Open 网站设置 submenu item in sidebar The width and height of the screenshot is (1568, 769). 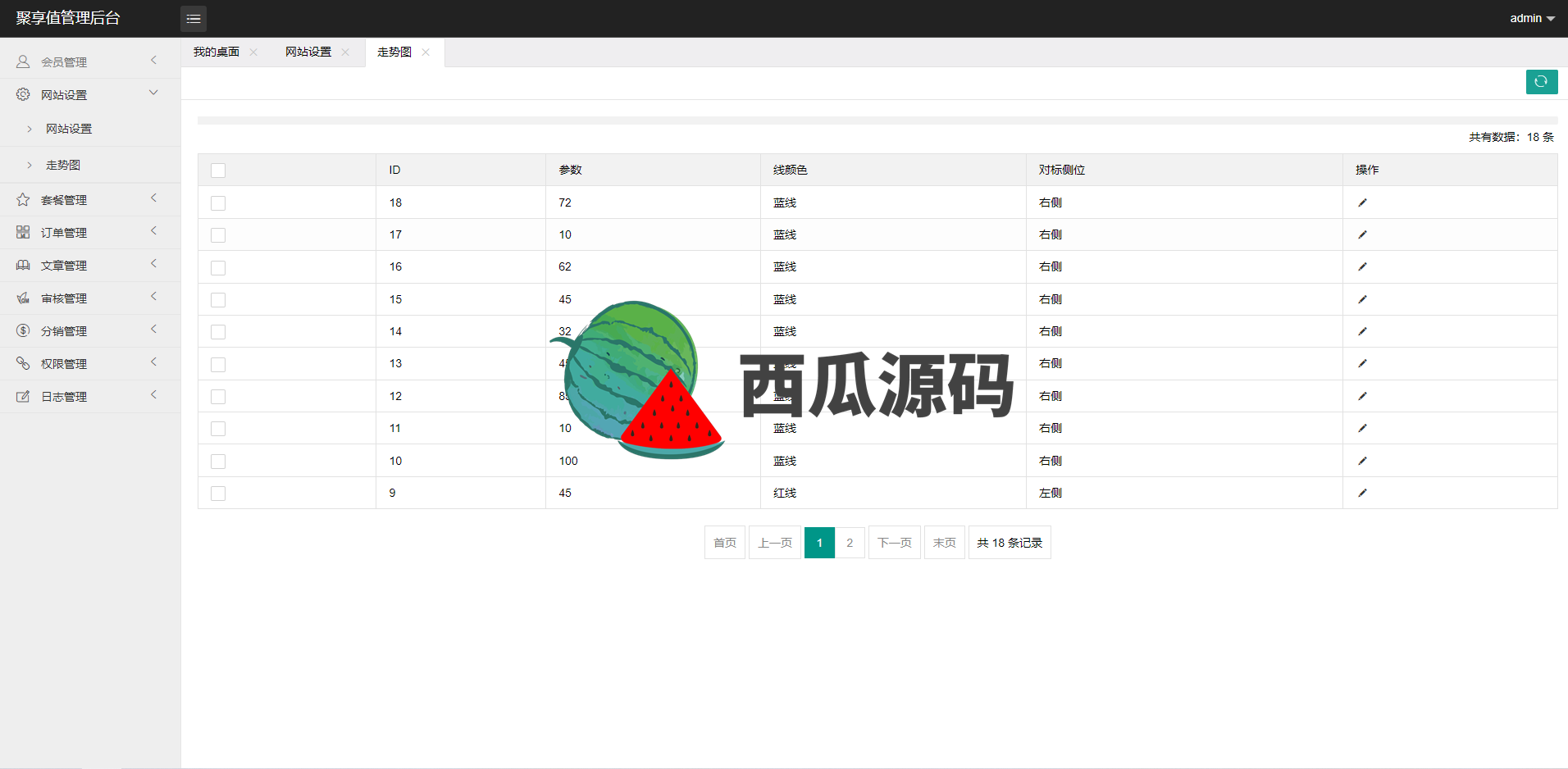(x=69, y=129)
